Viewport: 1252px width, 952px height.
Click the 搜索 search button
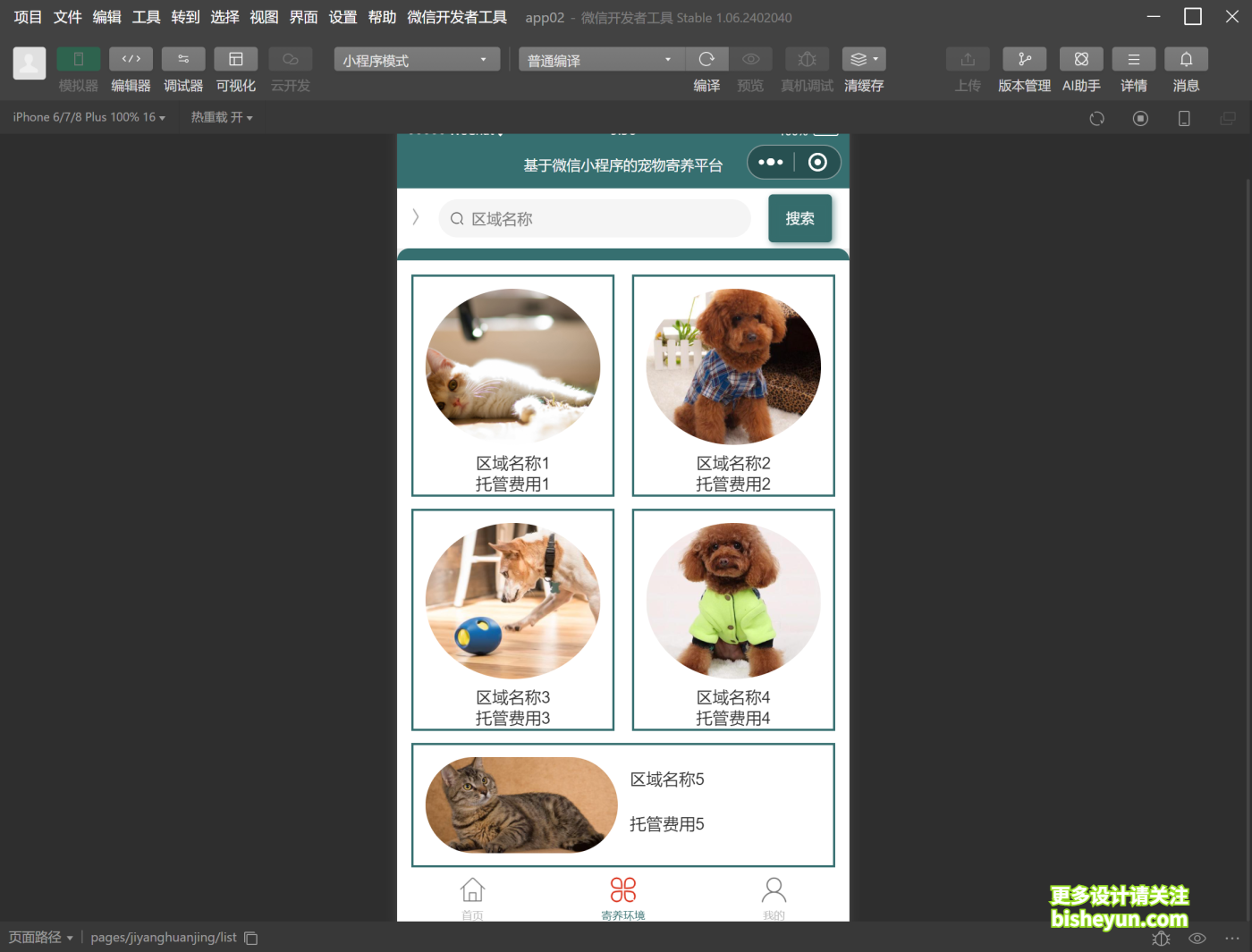pyautogui.click(x=799, y=218)
